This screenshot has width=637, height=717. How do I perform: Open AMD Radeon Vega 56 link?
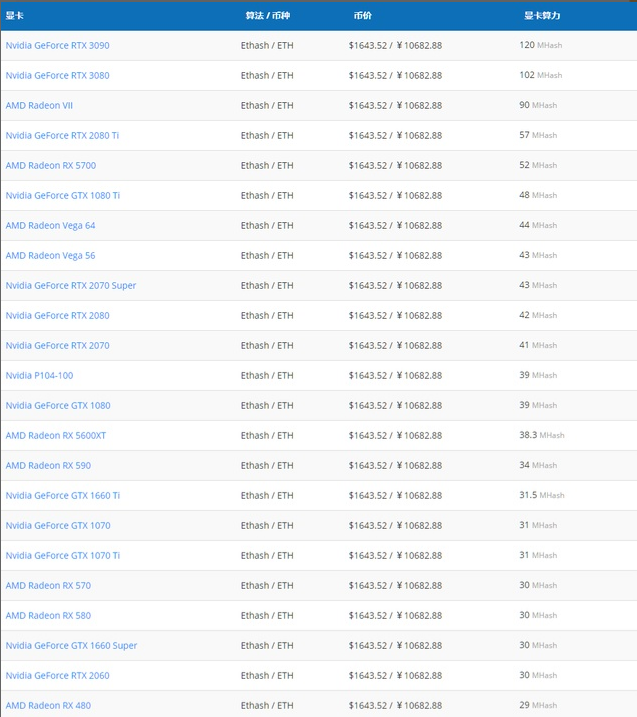(x=50, y=256)
